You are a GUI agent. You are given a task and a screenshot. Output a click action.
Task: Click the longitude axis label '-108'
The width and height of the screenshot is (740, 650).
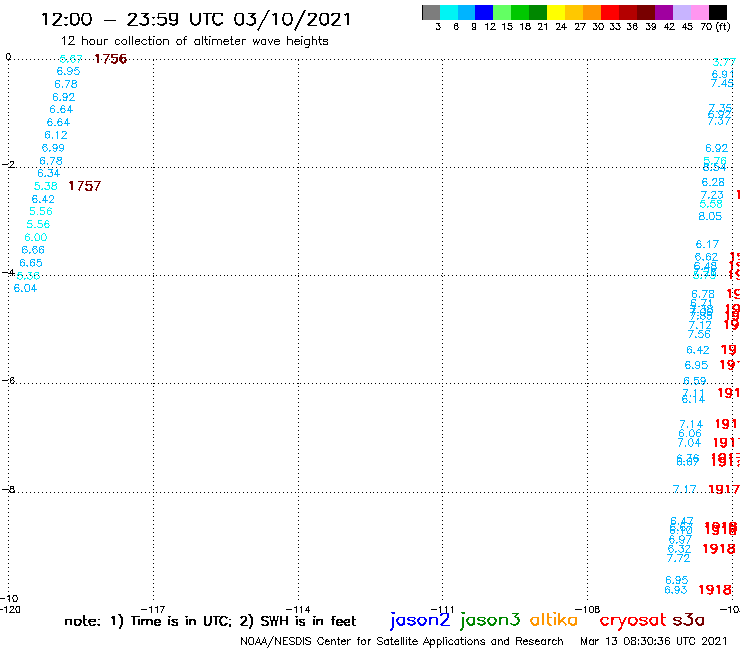click(588, 609)
